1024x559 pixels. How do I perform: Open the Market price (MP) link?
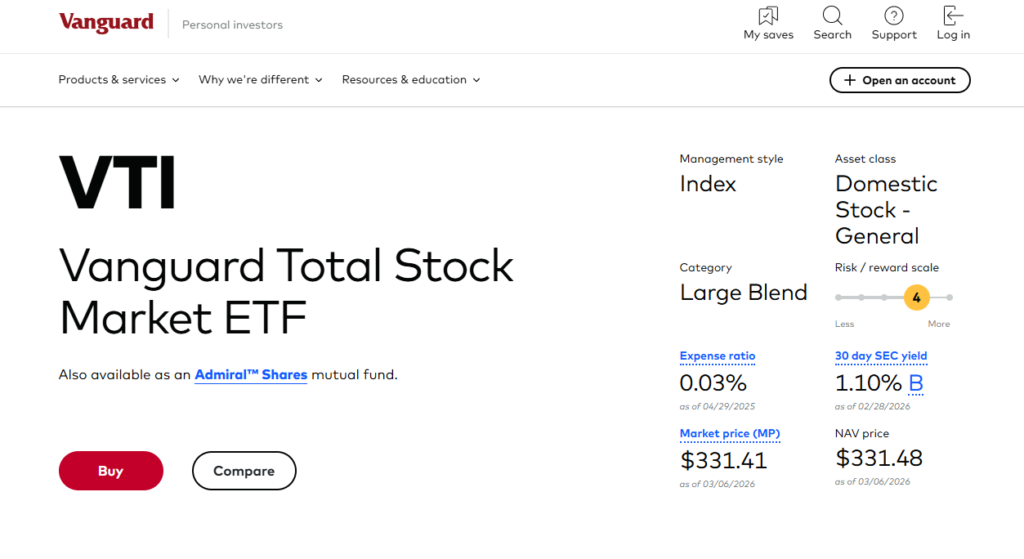(729, 434)
